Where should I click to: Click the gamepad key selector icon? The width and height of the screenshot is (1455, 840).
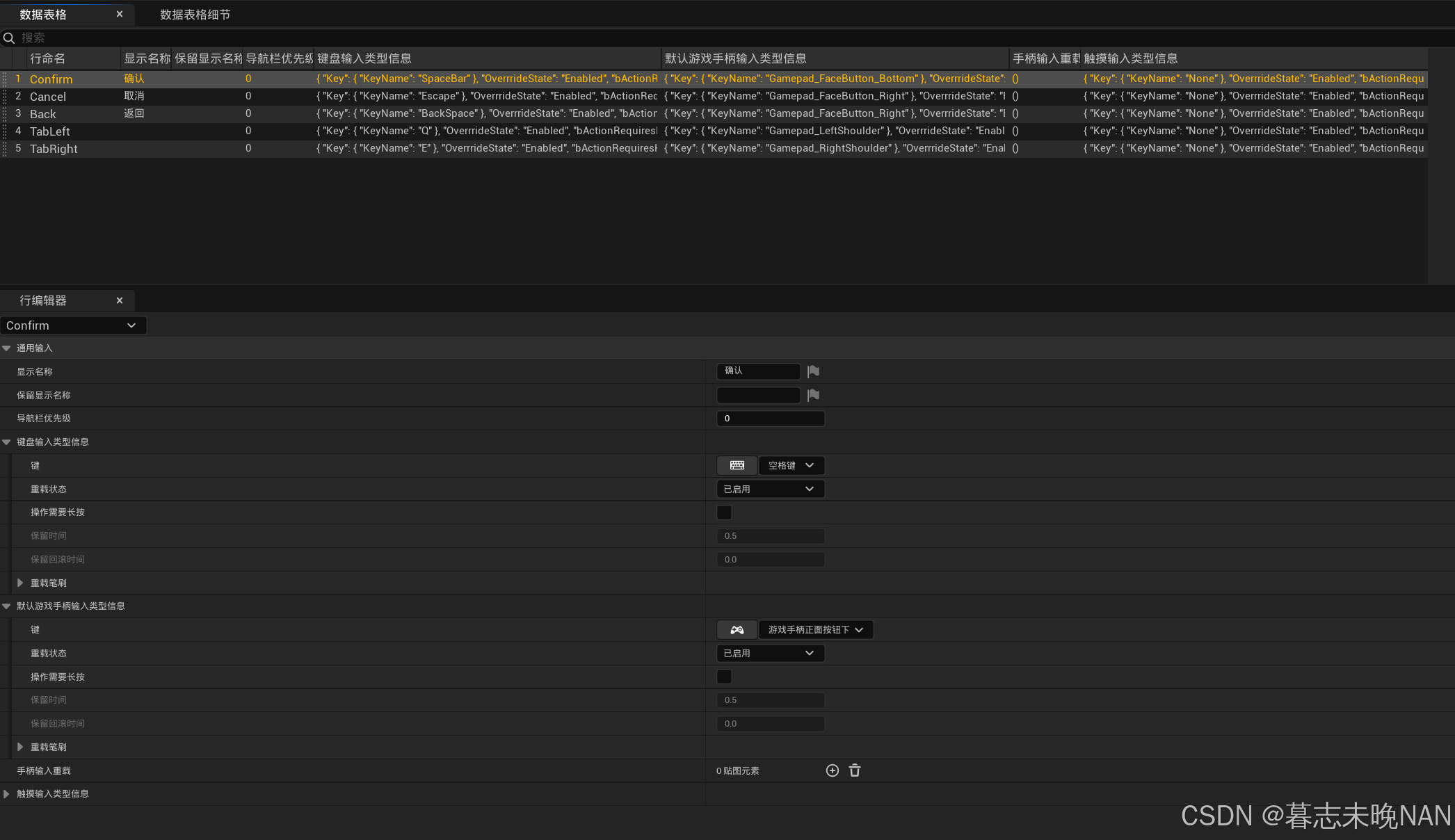pos(737,629)
